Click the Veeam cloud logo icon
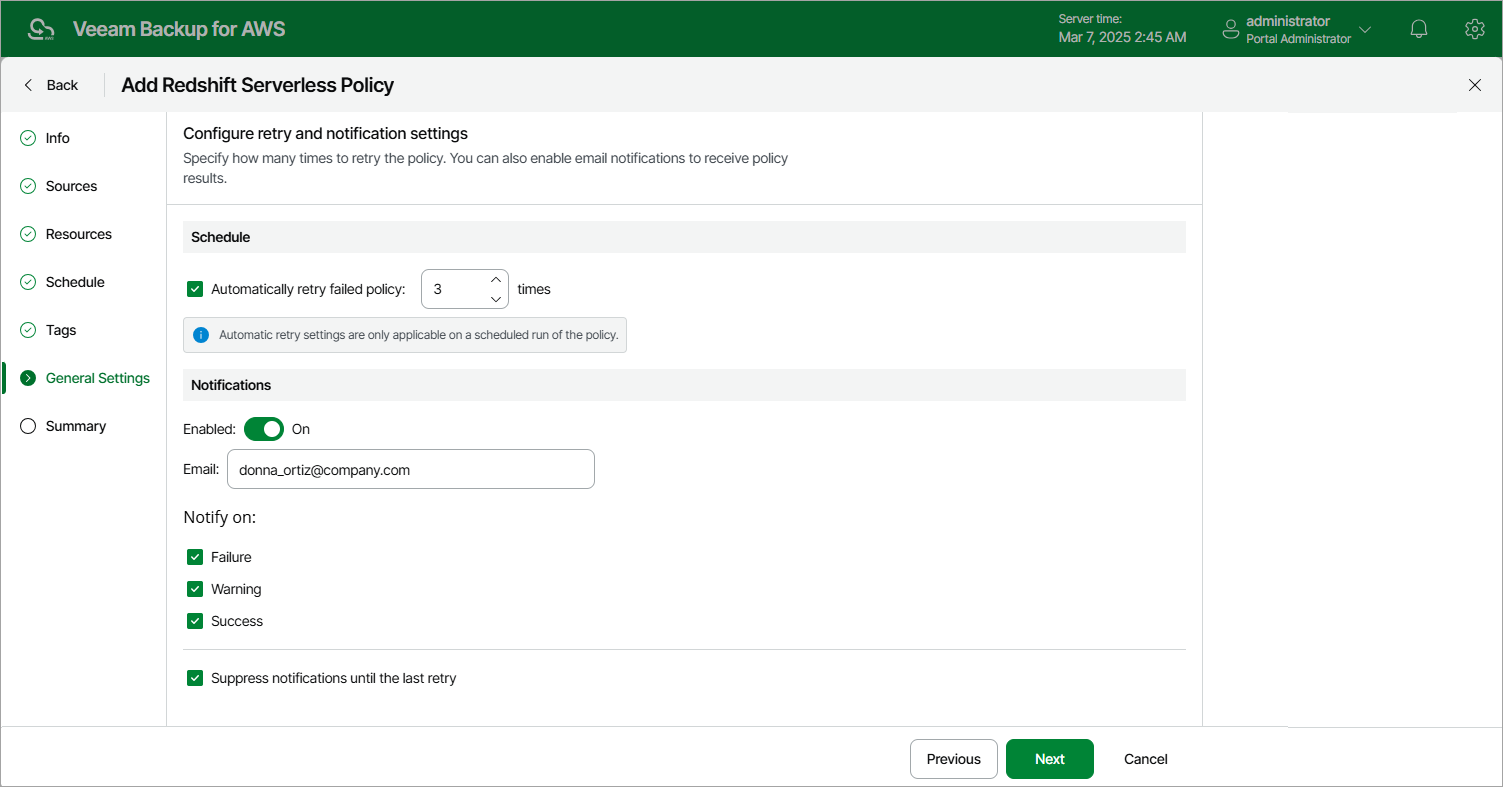This screenshot has width=1503, height=787. (x=41, y=29)
